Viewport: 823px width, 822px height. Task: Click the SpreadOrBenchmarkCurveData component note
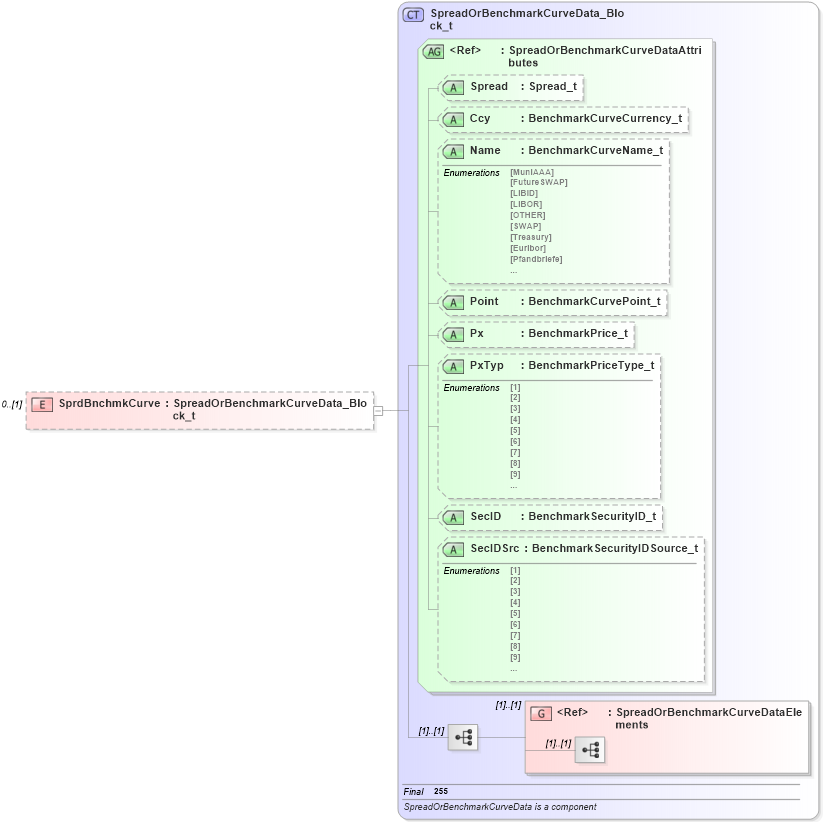500,806
